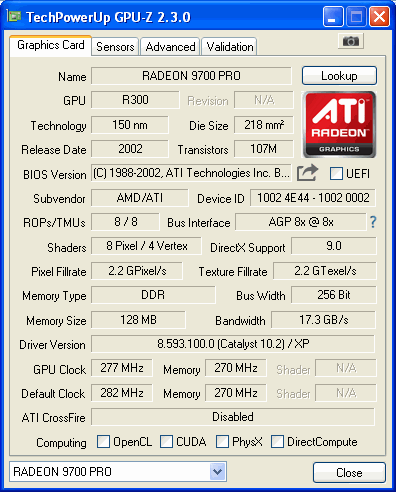This screenshot has width=396, height=492.
Task: Click the ROPs/TMUs field showing 8 / 8
Action: [x=125, y=222]
